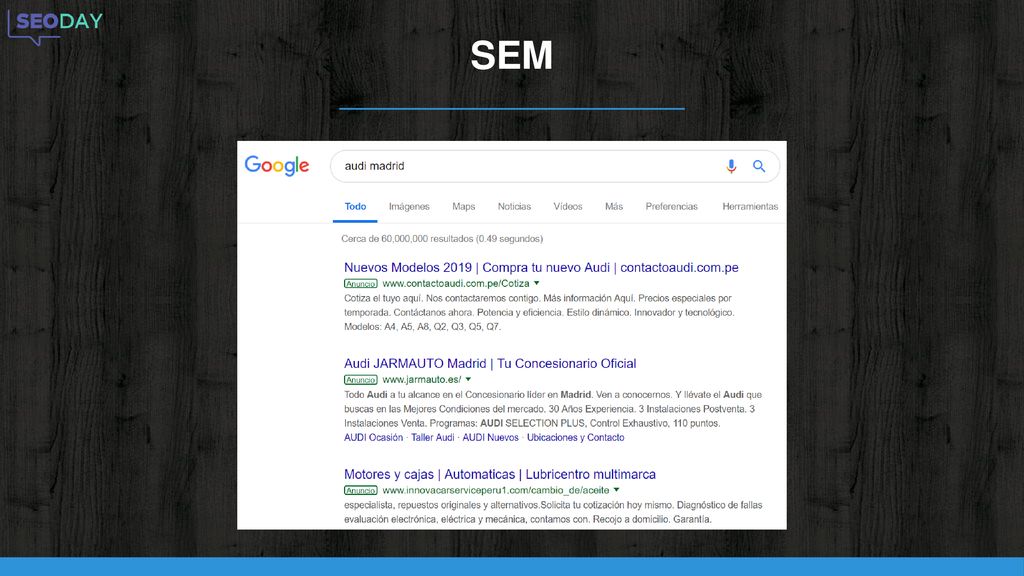Screen dimensions: 1024x576
Task: Click the Anuncio badge next to www.jarmauto.es
Action: point(360,379)
